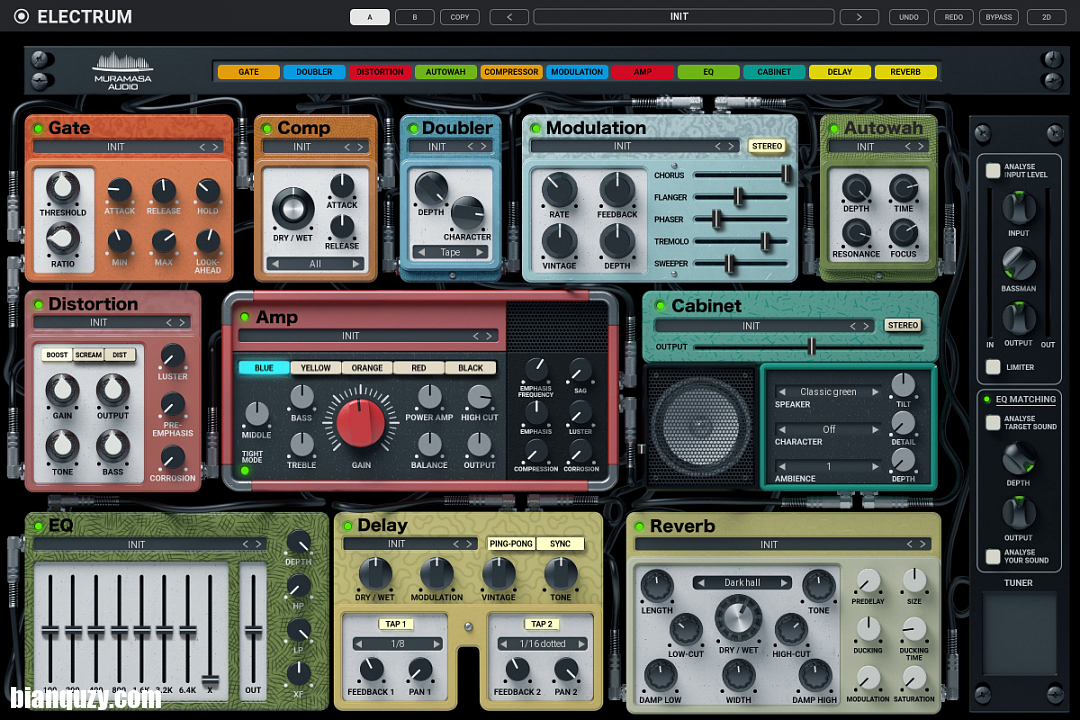Jump to GATE in the module bar

249,72
